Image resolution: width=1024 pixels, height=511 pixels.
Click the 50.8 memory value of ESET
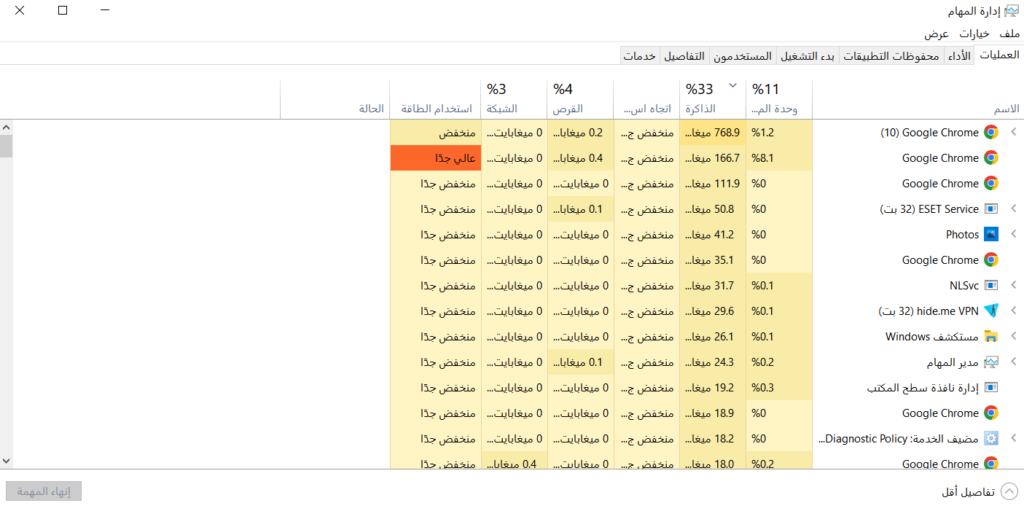[712, 208]
